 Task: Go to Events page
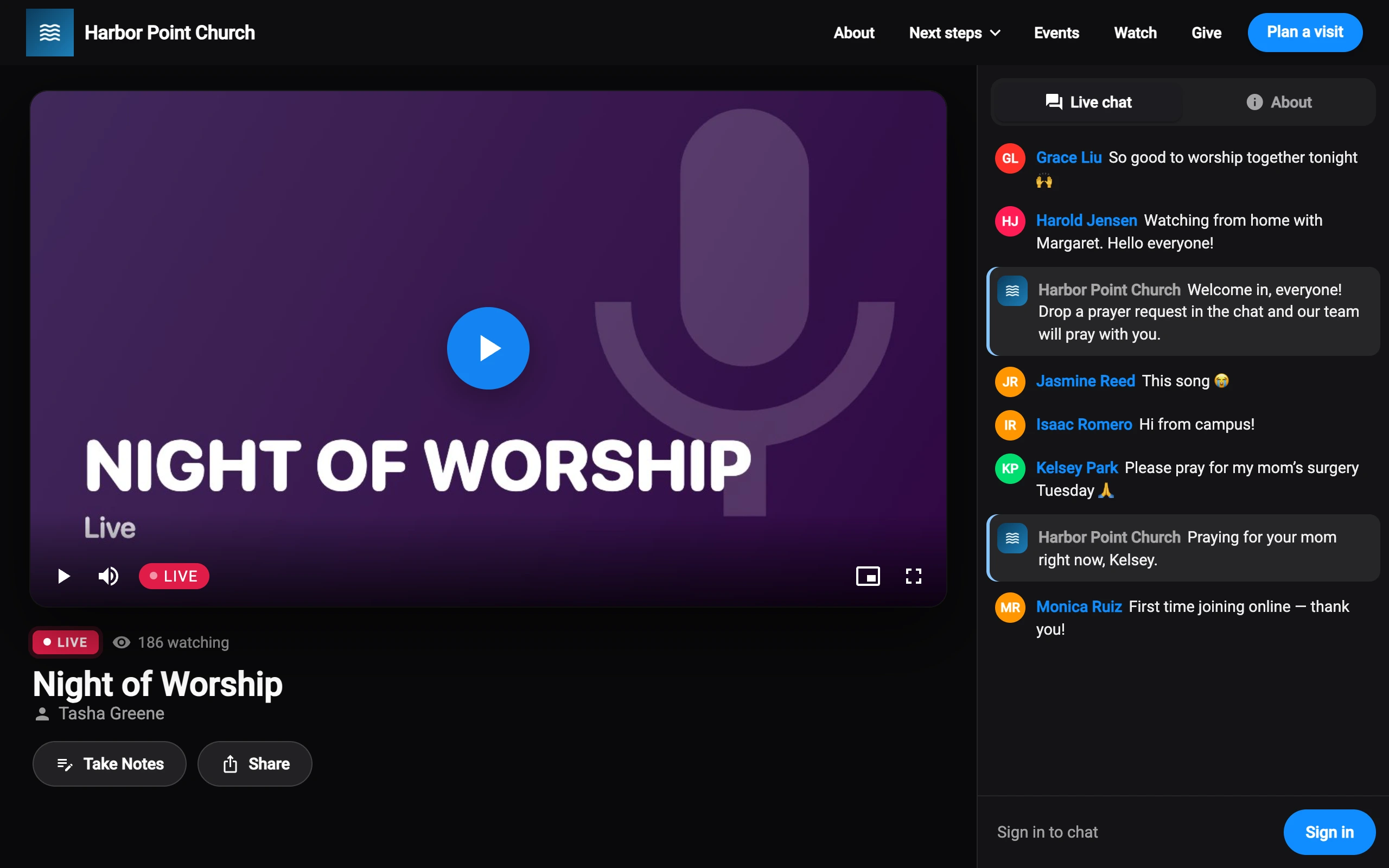tap(1056, 33)
